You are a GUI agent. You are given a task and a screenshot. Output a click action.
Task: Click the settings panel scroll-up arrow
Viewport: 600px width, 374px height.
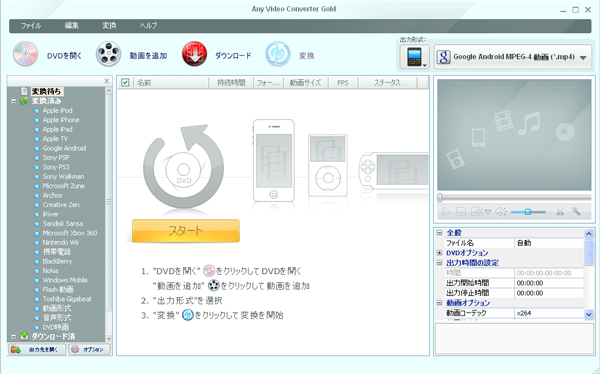point(589,233)
